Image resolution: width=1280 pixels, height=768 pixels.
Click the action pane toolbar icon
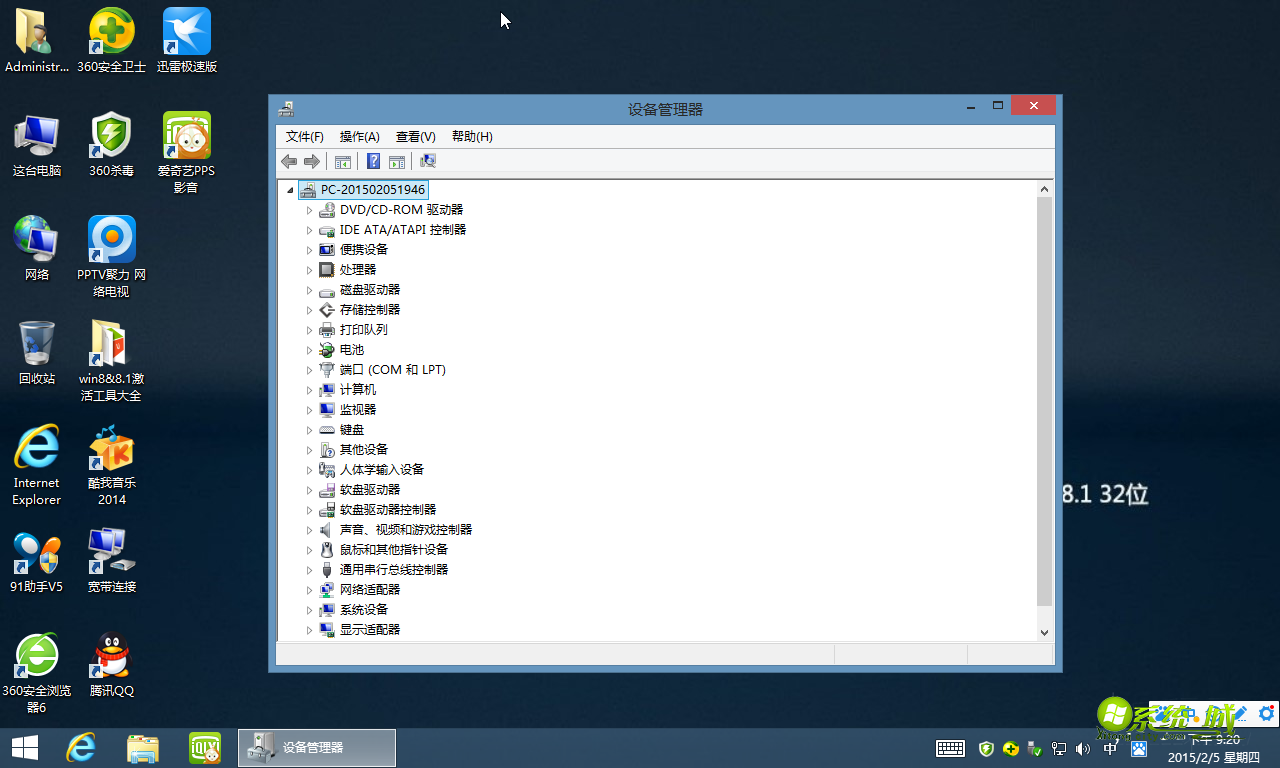point(397,161)
